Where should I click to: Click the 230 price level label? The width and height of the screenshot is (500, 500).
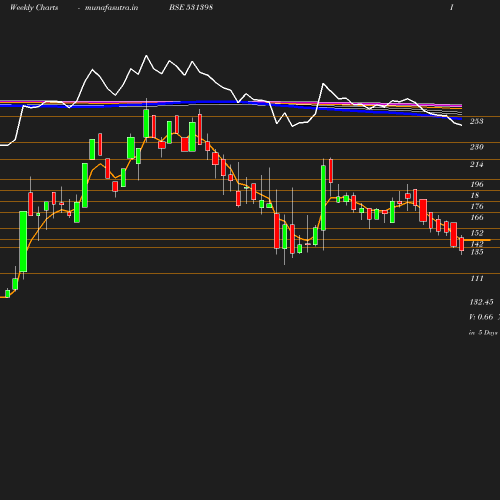[476, 147]
